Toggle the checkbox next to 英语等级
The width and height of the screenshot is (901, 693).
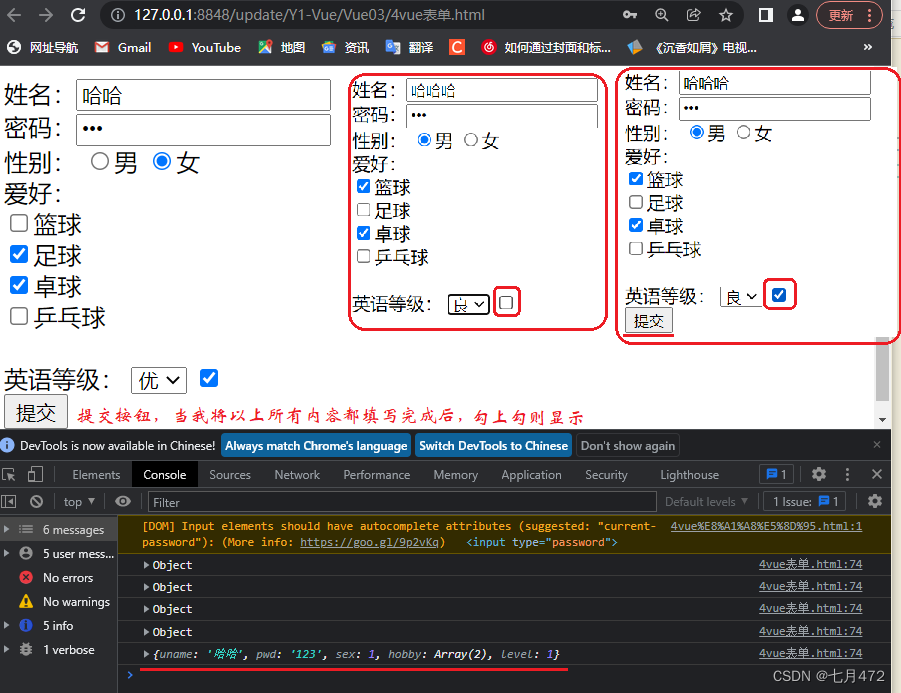tap(209, 377)
